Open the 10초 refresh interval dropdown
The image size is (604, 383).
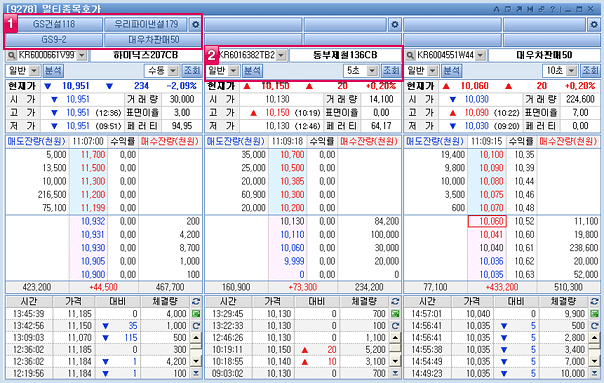[x=572, y=71]
